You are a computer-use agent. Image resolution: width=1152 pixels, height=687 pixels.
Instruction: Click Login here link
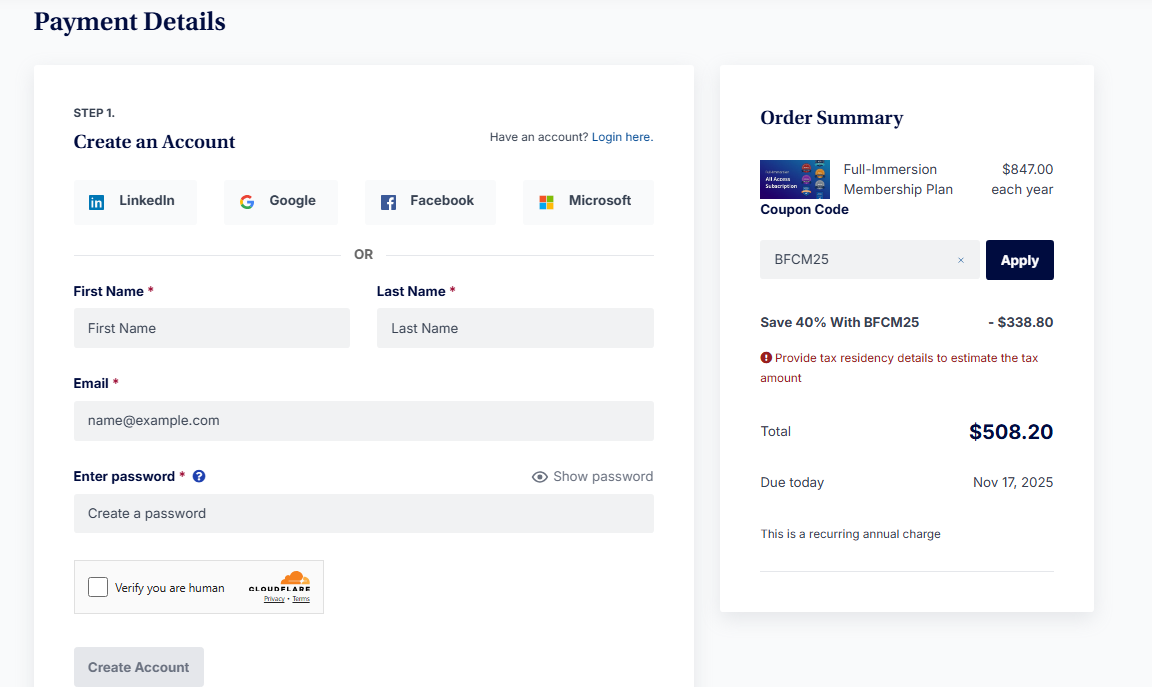tap(621, 136)
